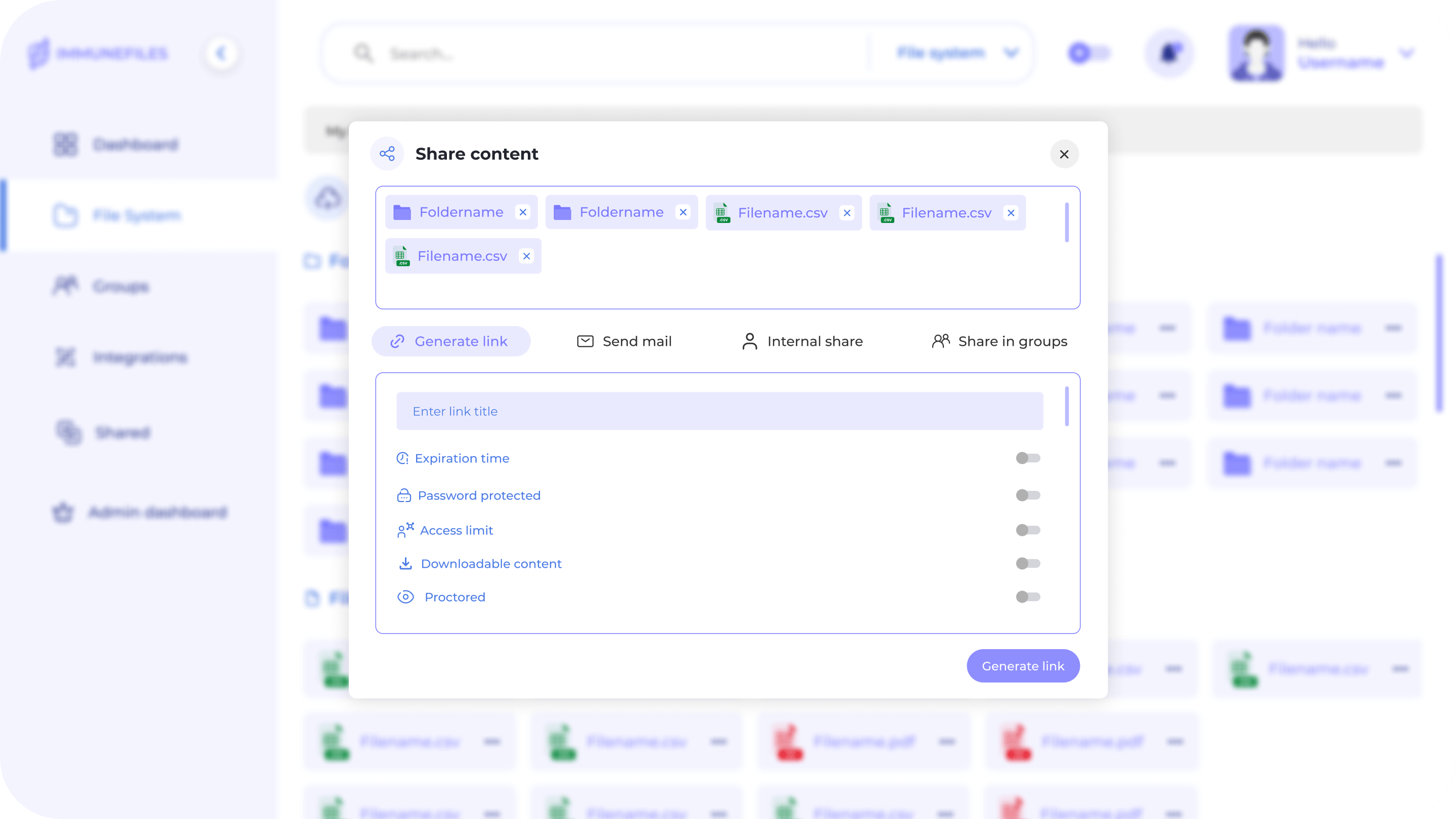The height and width of the screenshot is (819, 1456).
Task: Click the Send mail envelope icon
Action: click(x=585, y=341)
